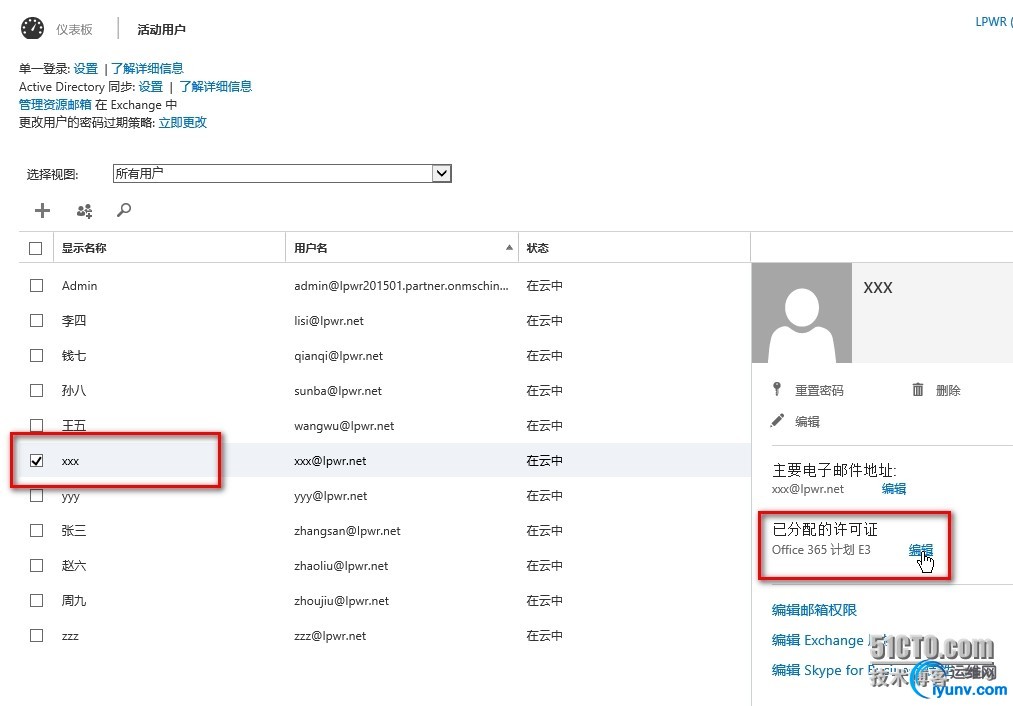Click the add user plus icon

[x=42, y=210]
